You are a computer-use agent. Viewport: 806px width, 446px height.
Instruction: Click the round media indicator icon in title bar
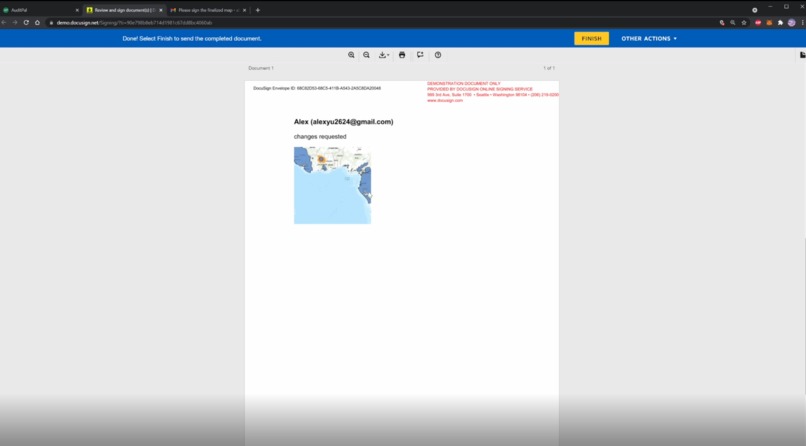[755, 10]
